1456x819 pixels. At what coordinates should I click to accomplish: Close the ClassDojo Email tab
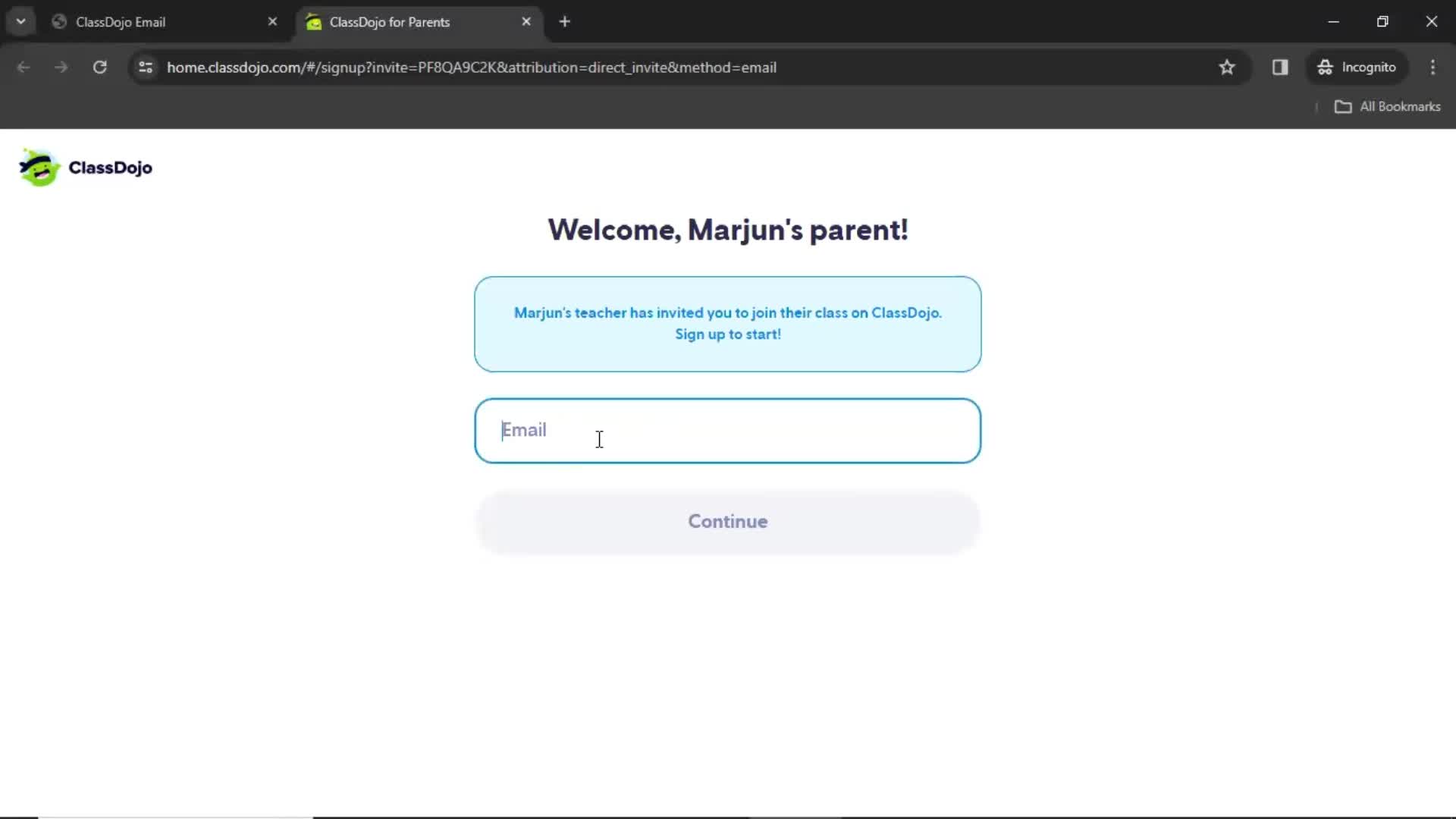coord(272,22)
